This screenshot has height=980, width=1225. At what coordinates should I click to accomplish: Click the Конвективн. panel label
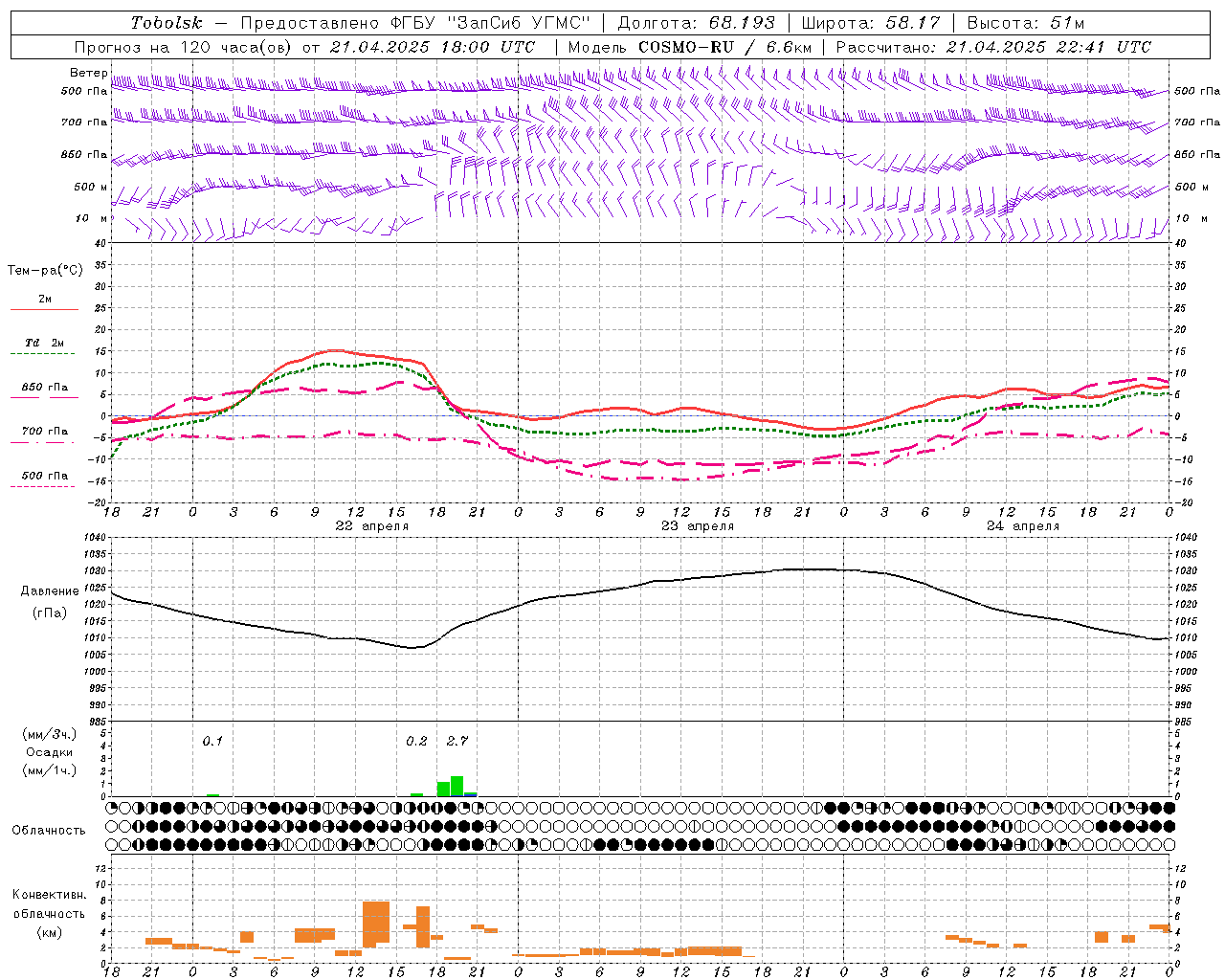pos(50,895)
